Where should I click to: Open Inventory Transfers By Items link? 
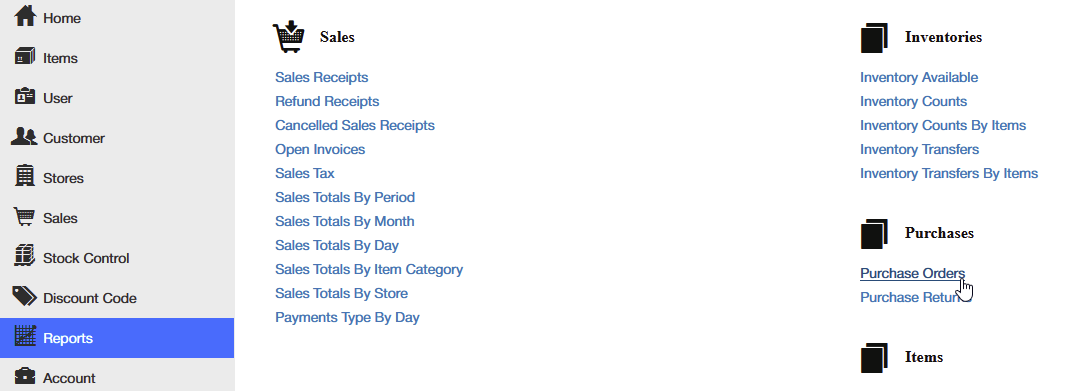(949, 173)
